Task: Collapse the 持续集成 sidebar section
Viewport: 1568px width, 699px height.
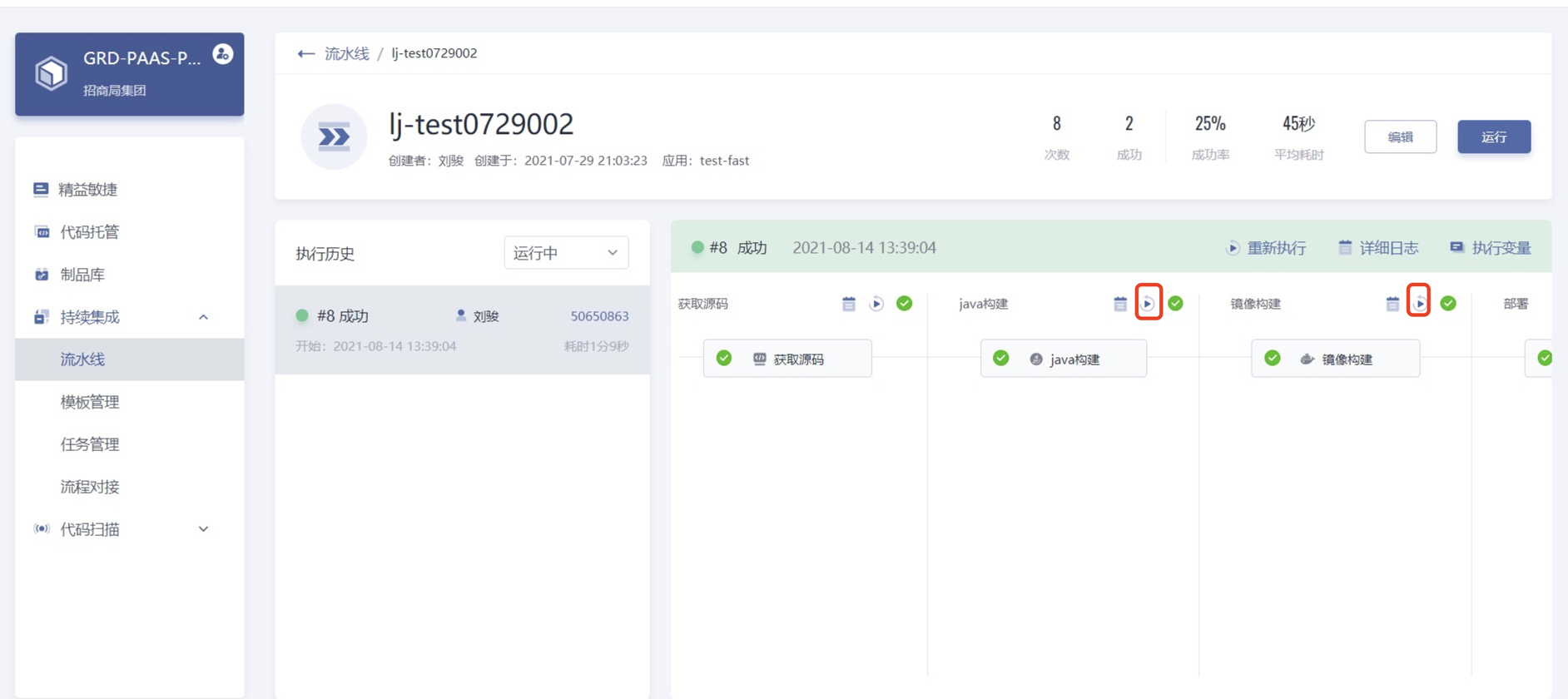Action: click(203, 317)
